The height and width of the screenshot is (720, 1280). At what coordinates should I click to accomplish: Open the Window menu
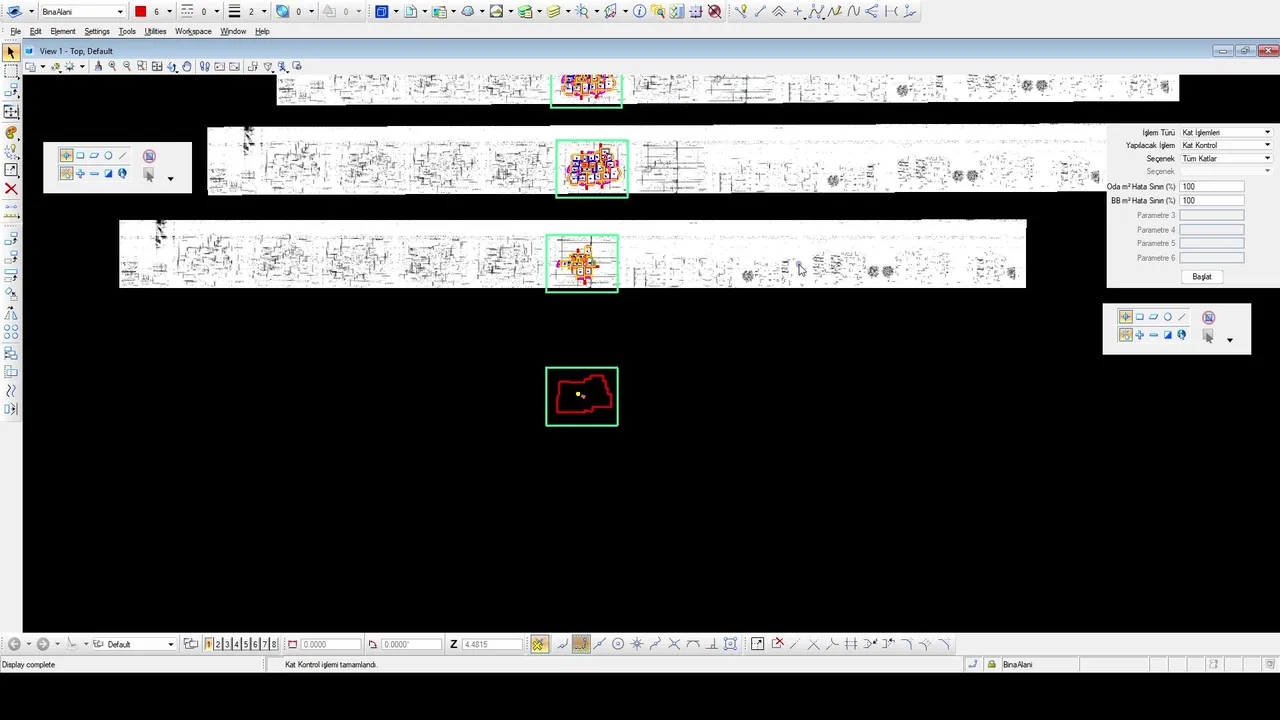[233, 31]
